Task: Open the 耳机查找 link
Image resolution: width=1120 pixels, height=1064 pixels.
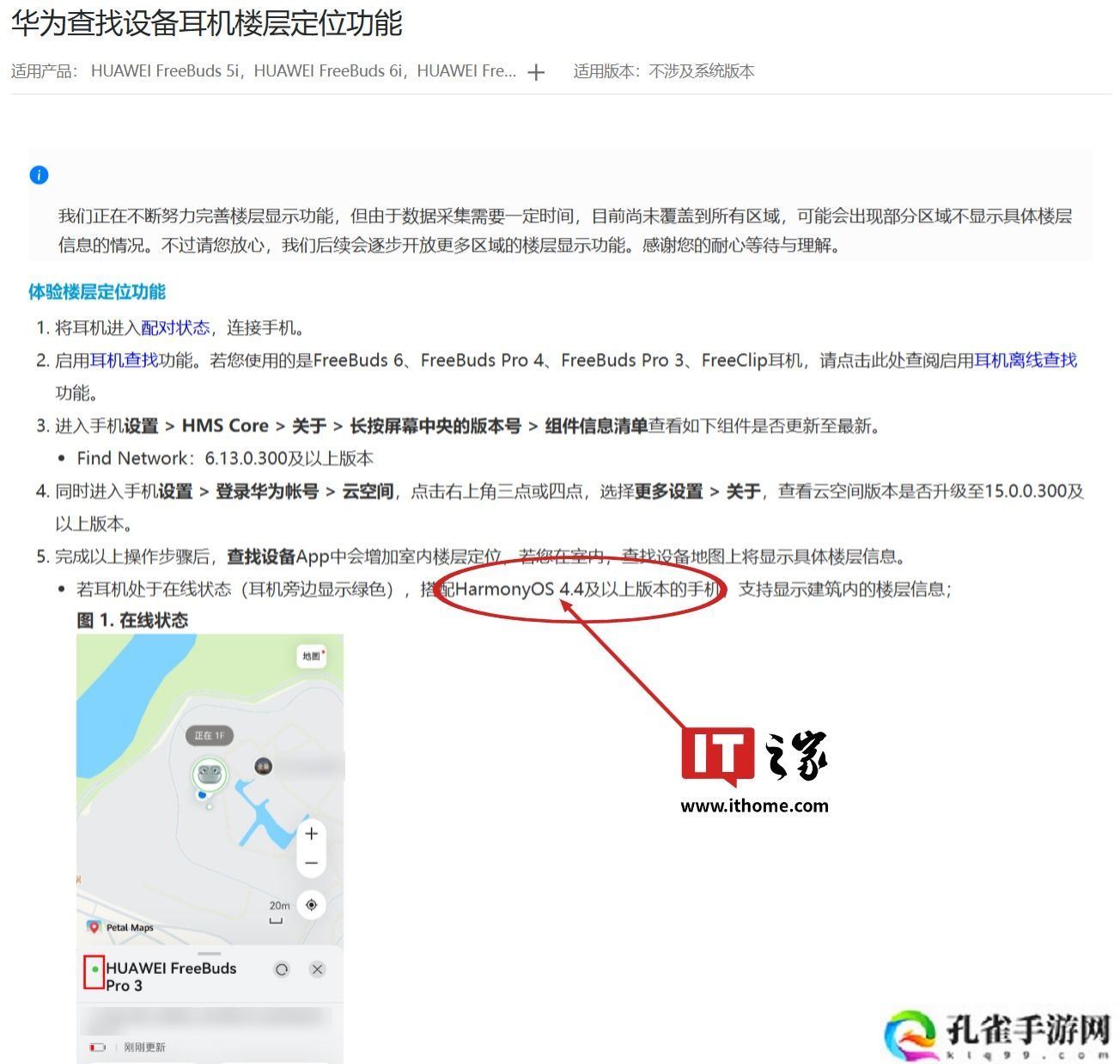Action: point(125,360)
